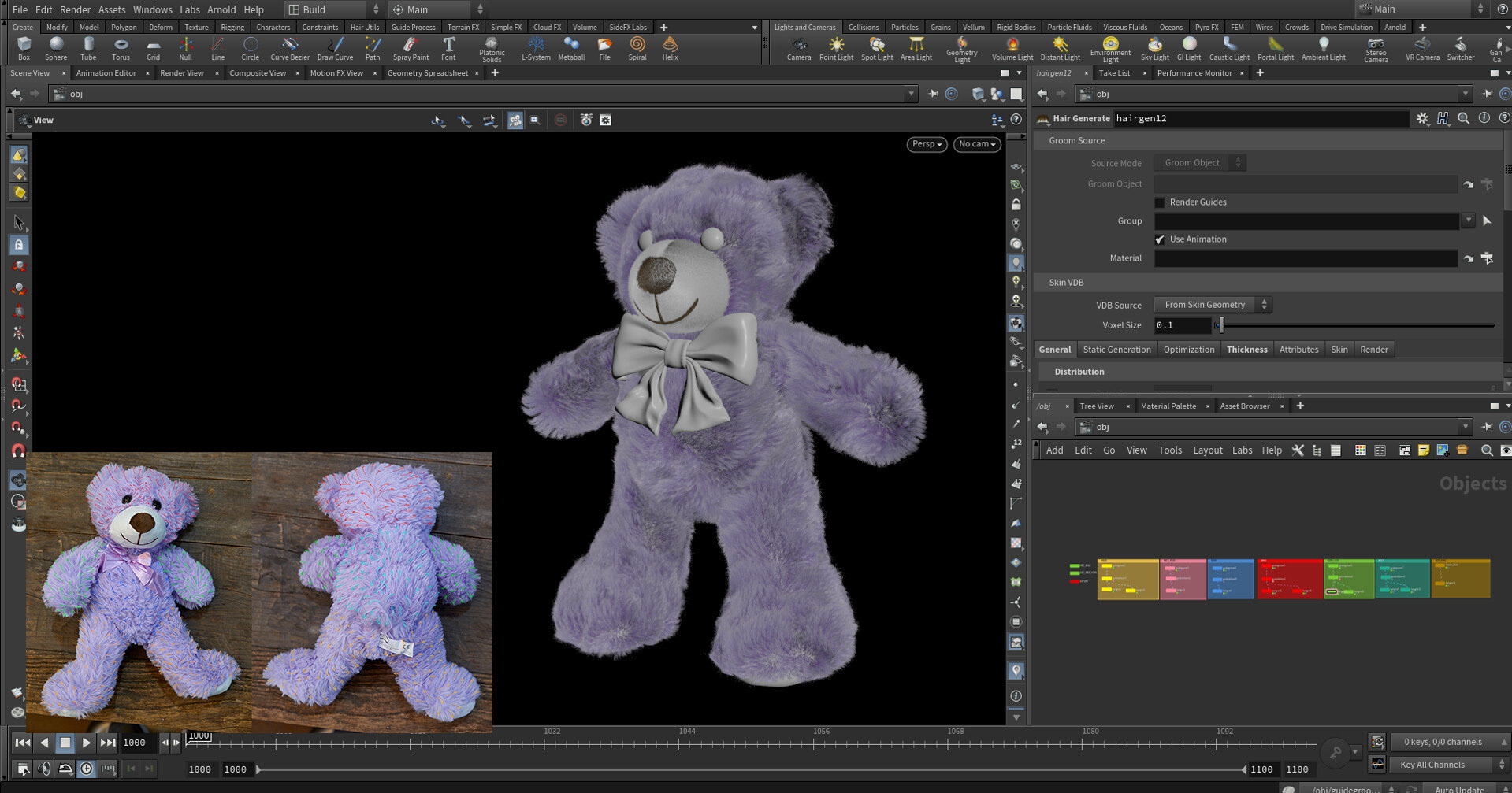This screenshot has height=793, width=1512.
Task: Open the No cam camera dropdown
Action: coord(977,144)
